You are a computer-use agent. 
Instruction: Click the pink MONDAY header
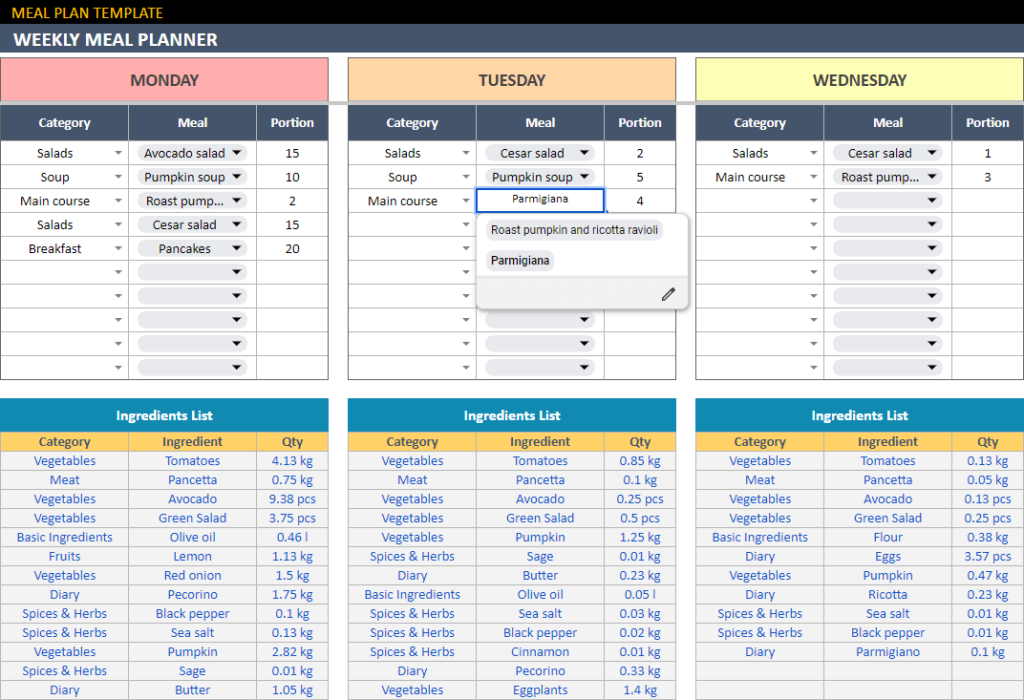[164, 80]
